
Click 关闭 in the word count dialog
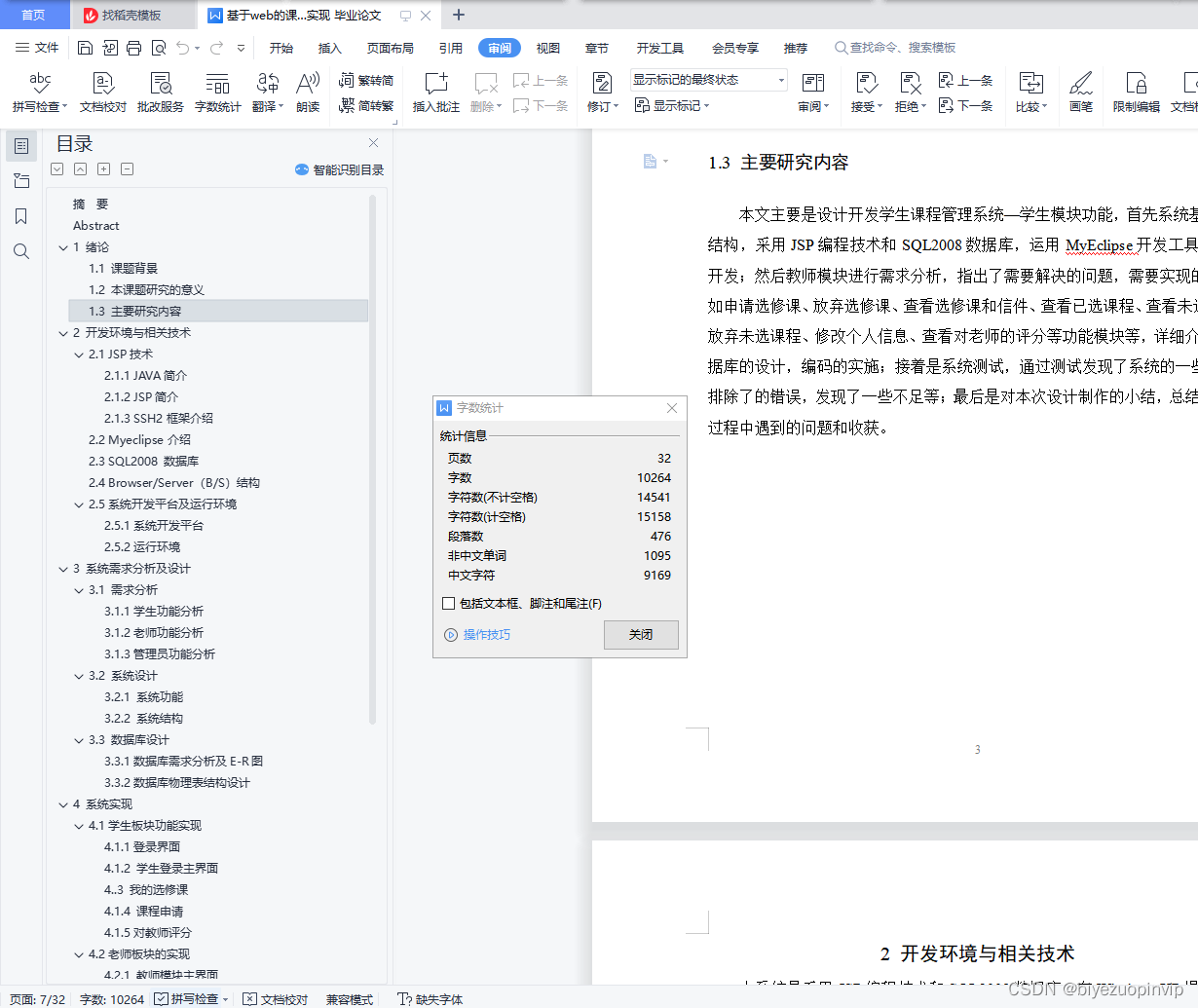pos(641,635)
